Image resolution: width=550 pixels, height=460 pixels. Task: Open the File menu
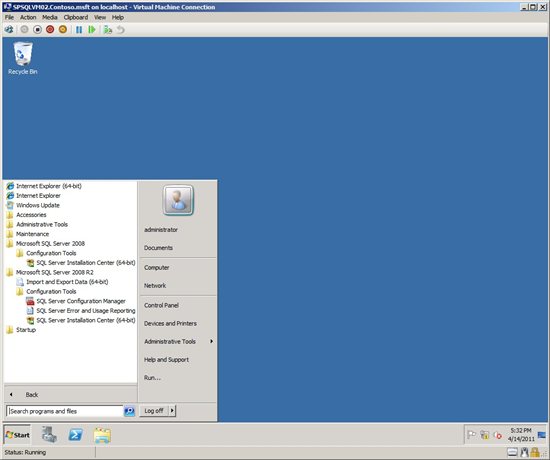click(x=9, y=17)
